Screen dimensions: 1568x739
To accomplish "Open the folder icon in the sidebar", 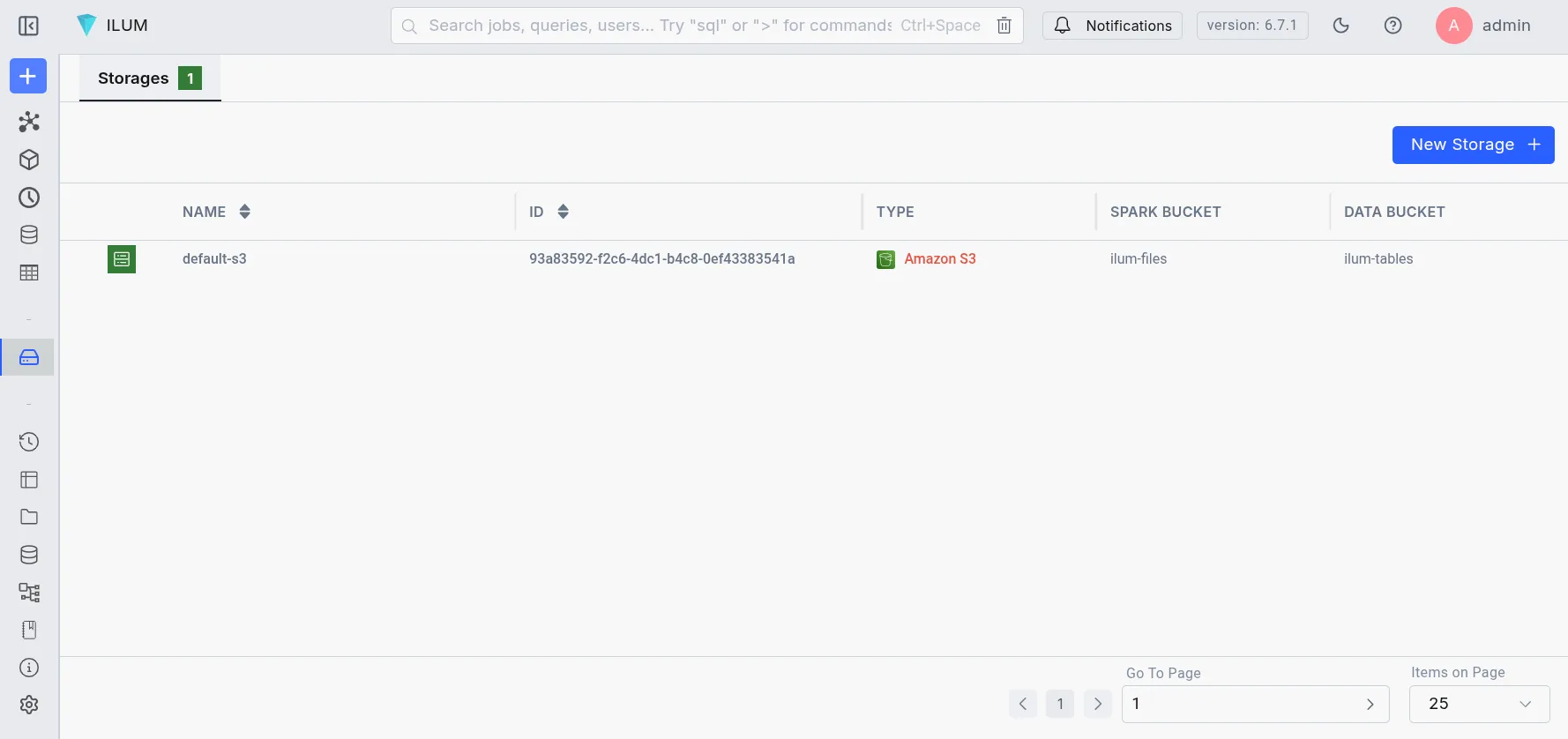I will tap(29, 517).
